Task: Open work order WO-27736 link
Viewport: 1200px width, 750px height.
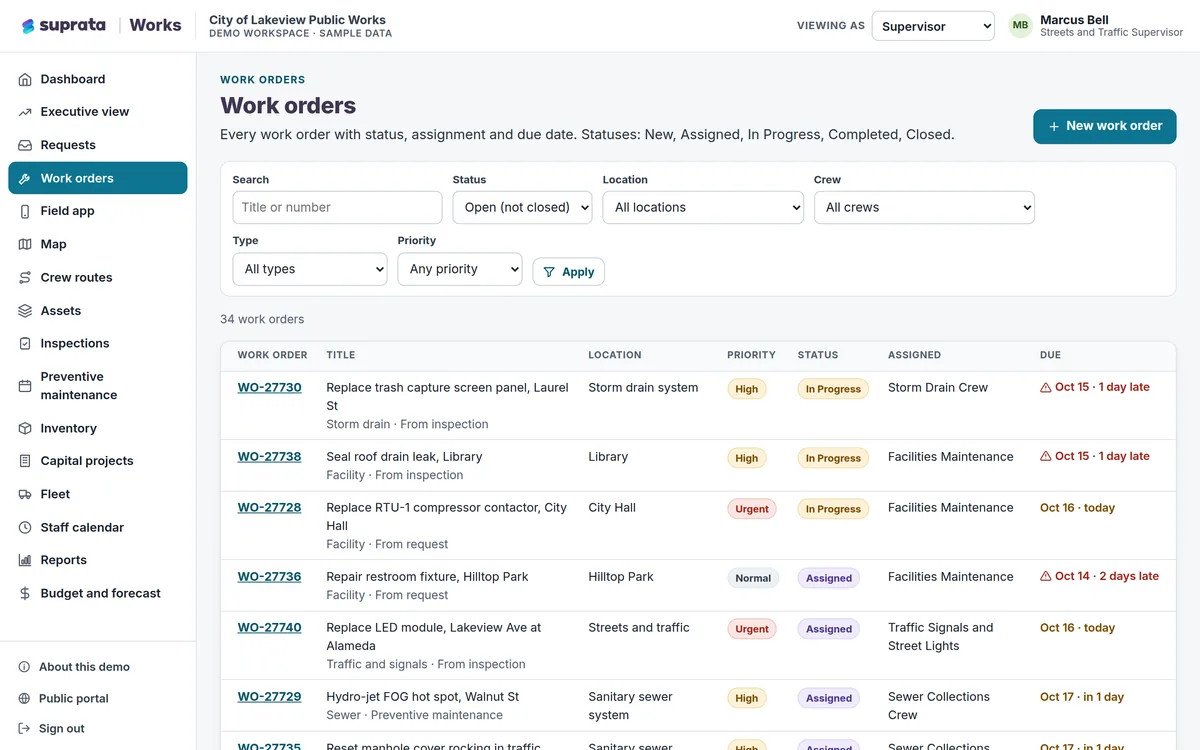Action: point(269,577)
